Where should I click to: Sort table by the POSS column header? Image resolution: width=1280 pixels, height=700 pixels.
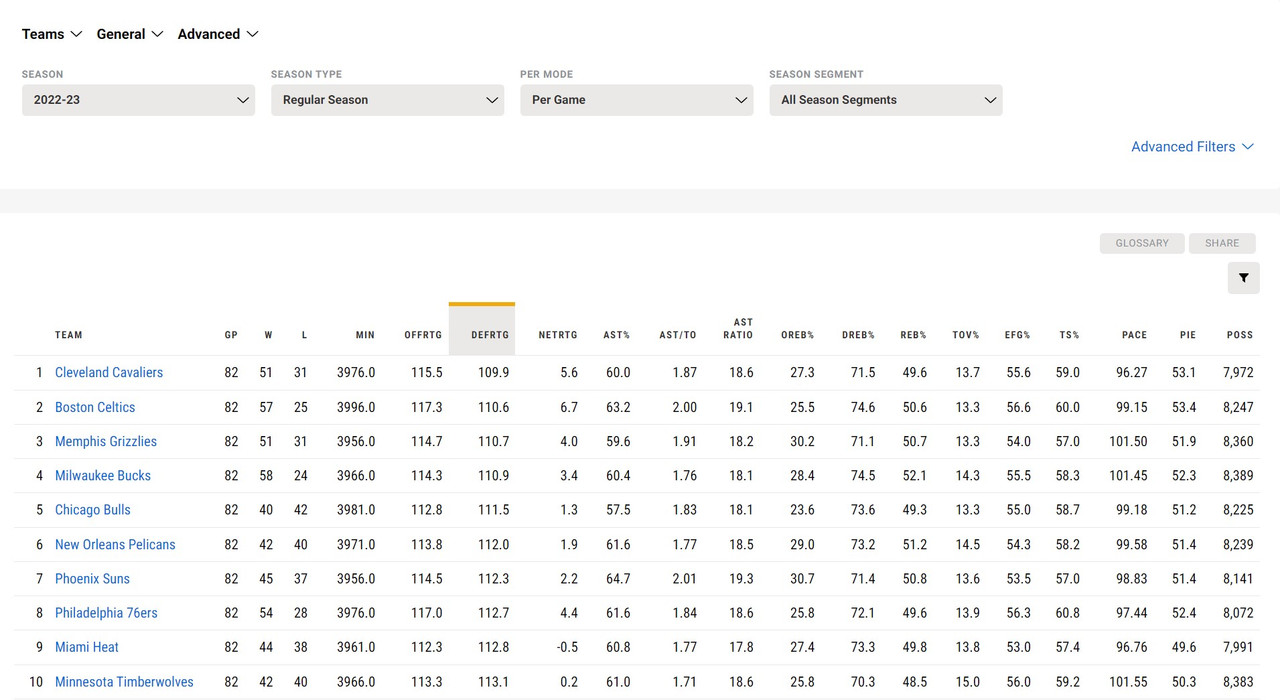coord(1240,335)
